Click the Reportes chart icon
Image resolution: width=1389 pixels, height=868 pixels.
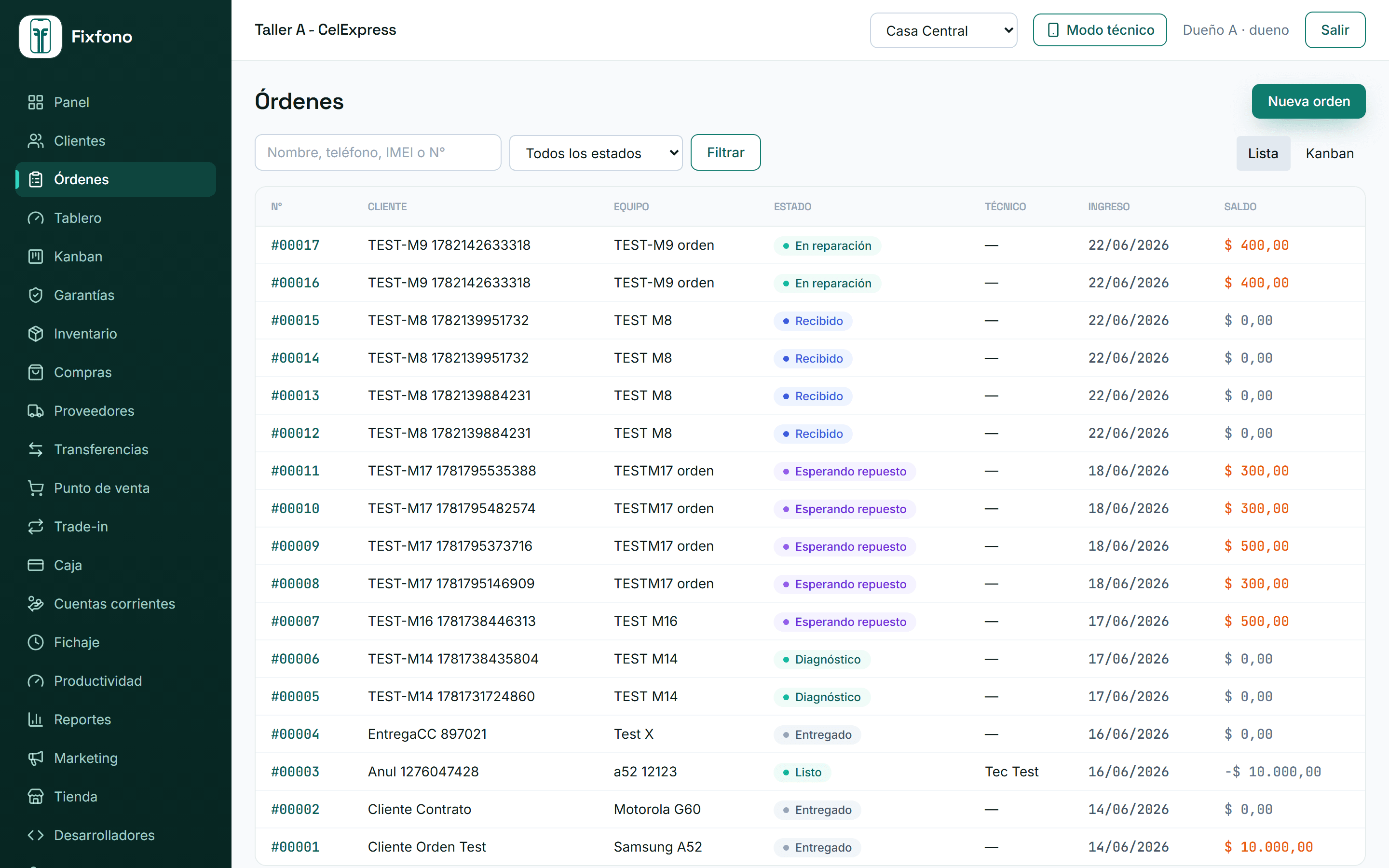click(x=36, y=719)
